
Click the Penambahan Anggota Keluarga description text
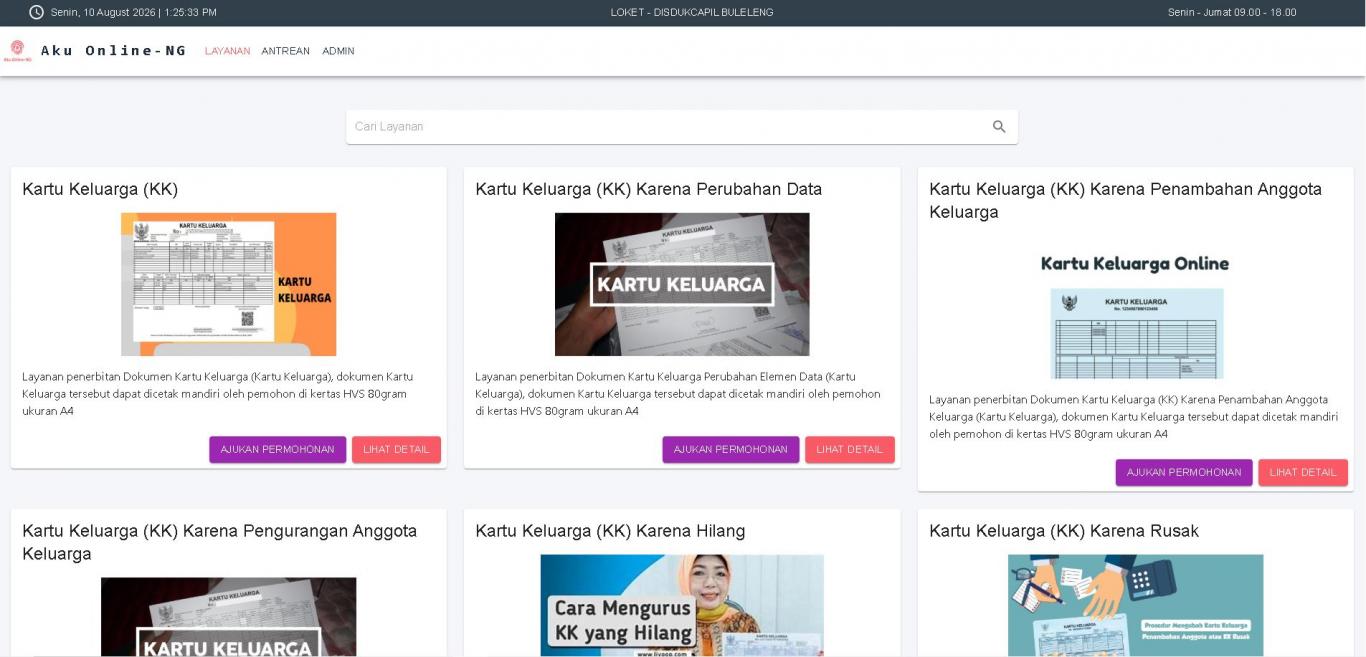[1134, 417]
